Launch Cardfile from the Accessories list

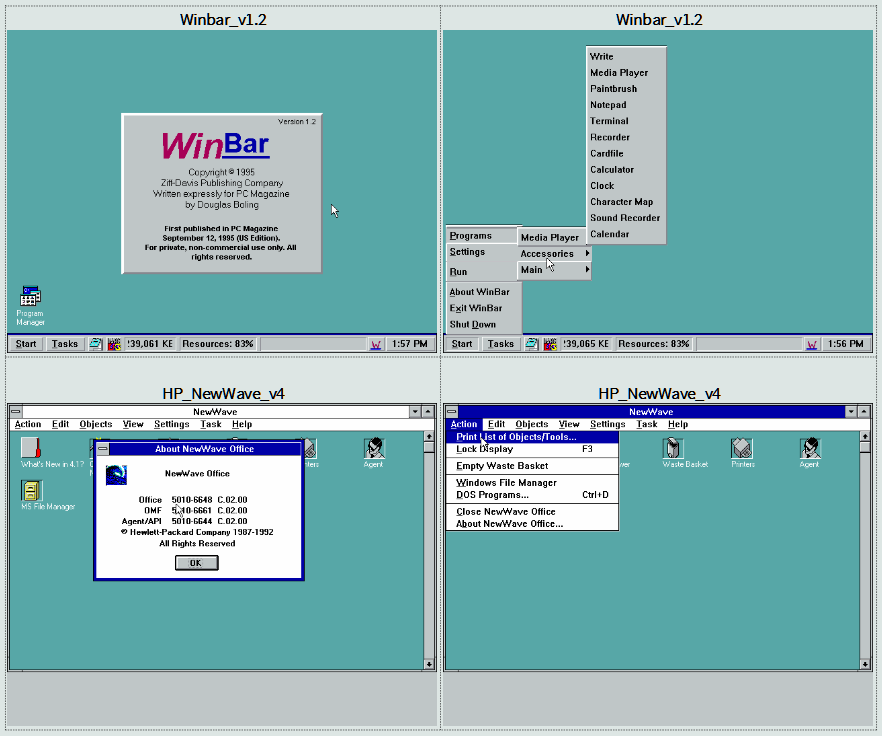tap(626, 154)
